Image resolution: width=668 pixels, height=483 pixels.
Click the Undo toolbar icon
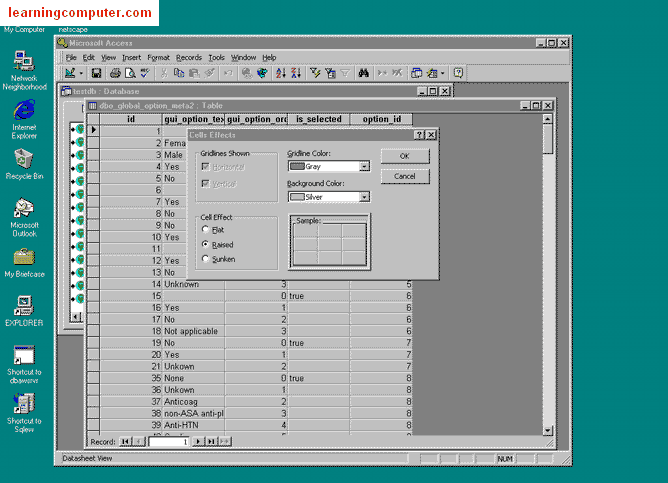228,73
